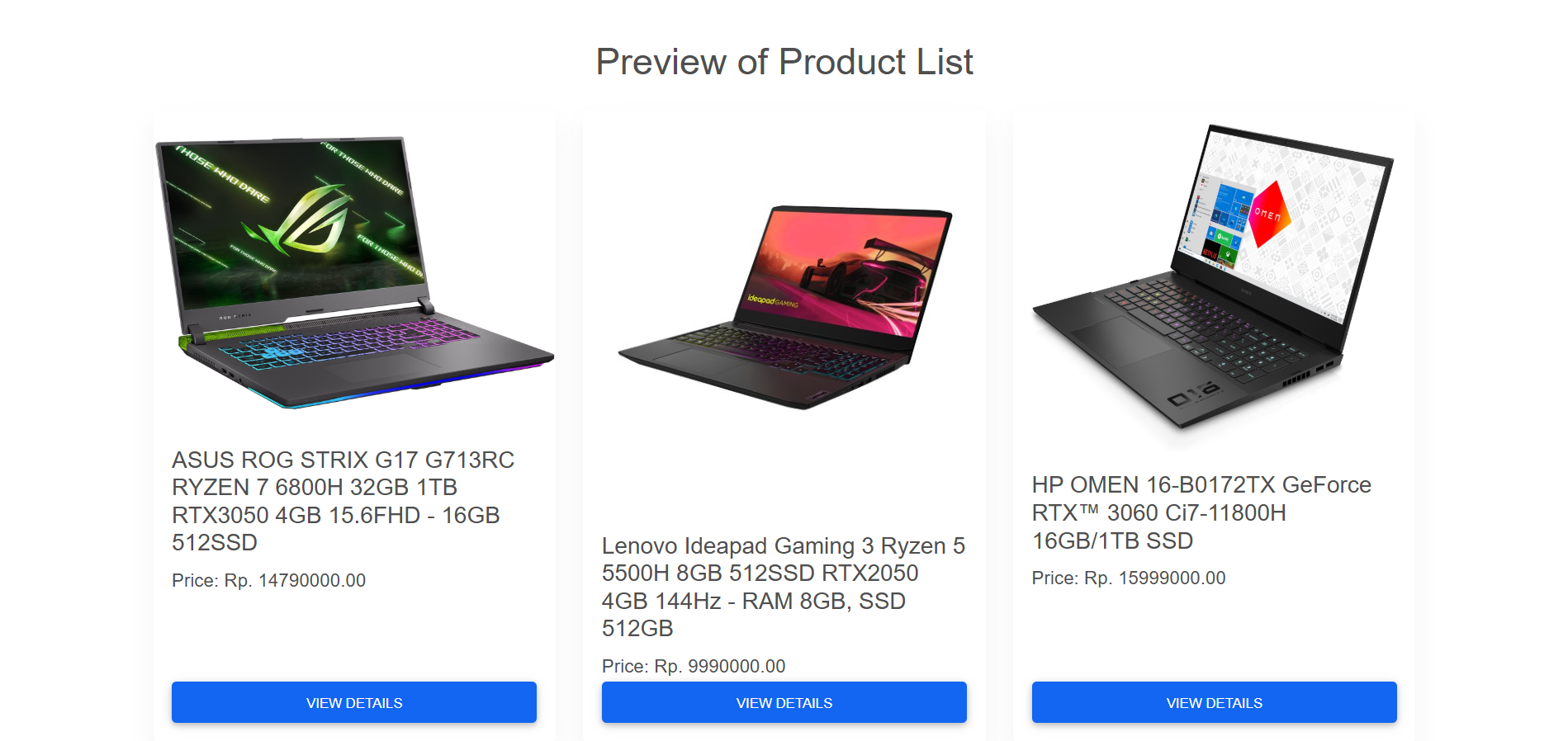The image size is (1568, 741).
Task: Click View Details for ASUS ROG Strix
Action: pos(353,702)
